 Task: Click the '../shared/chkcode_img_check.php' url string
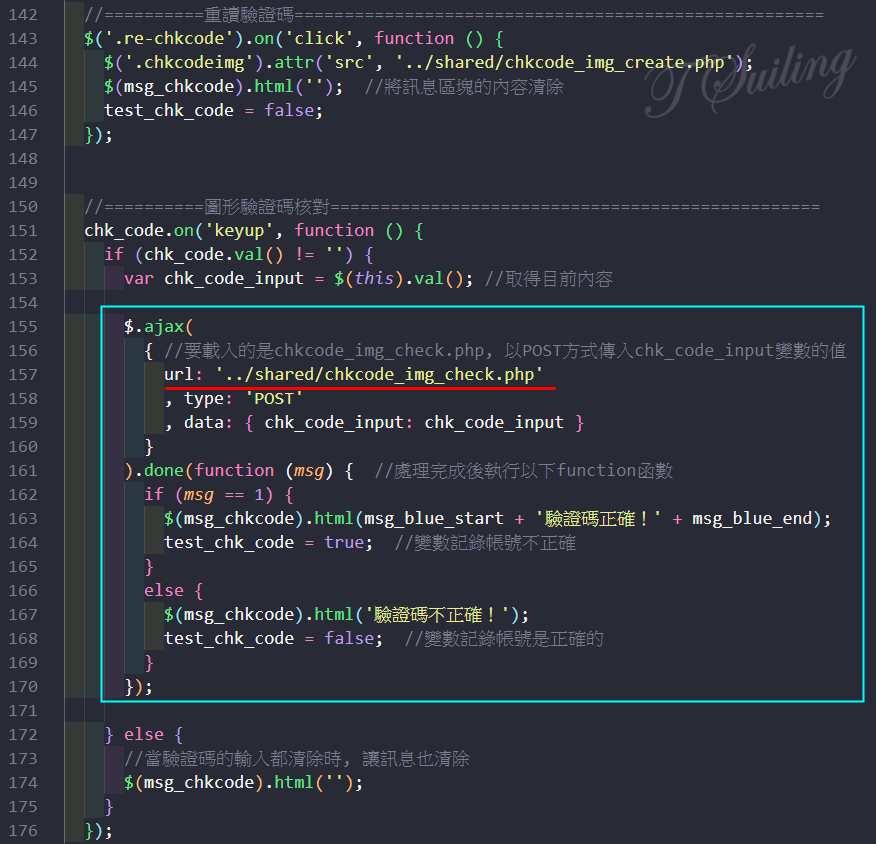379,374
